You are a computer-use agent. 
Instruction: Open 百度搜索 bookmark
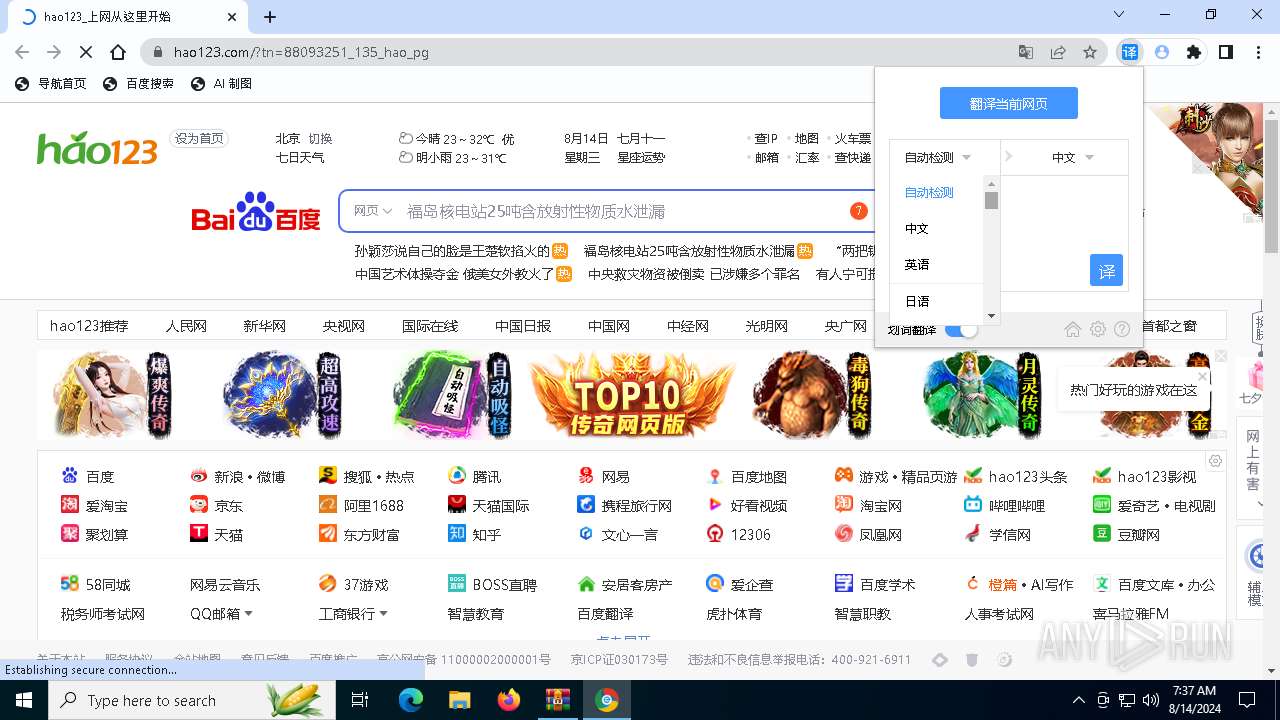click(138, 84)
